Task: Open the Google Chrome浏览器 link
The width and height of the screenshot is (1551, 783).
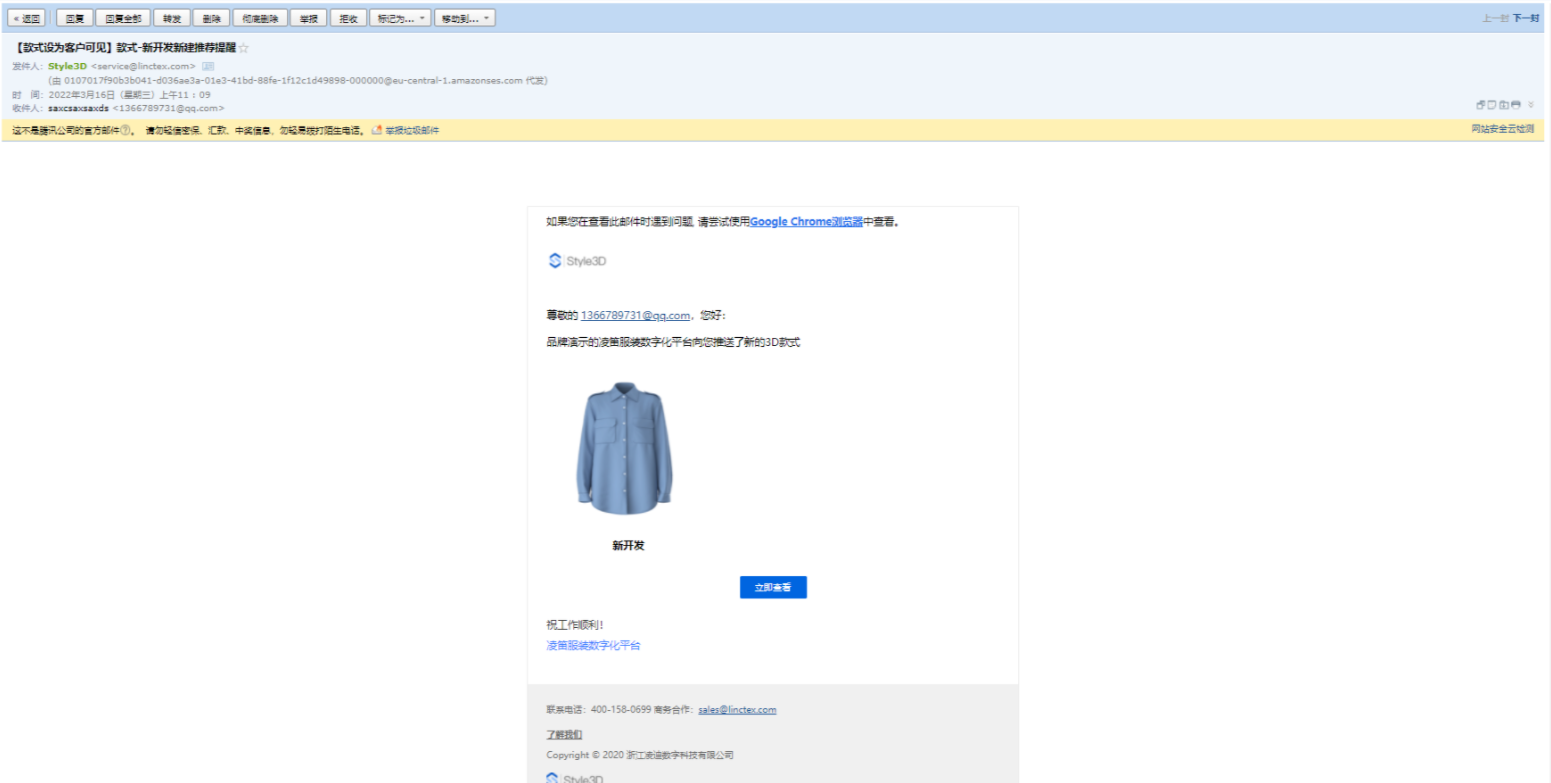Action: [x=806, y=222]
